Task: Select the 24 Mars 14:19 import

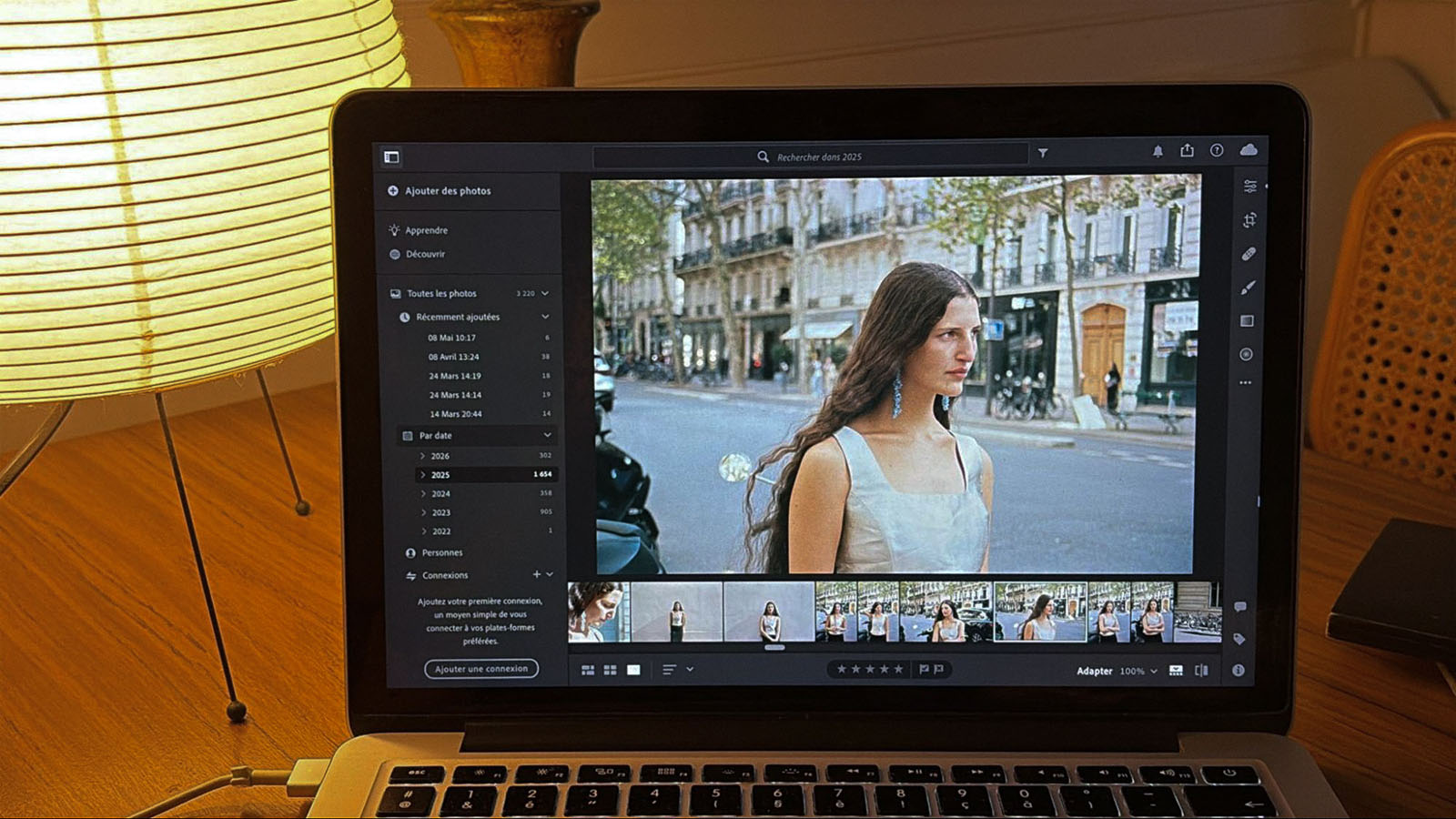Action: click(x=490, y=376)
